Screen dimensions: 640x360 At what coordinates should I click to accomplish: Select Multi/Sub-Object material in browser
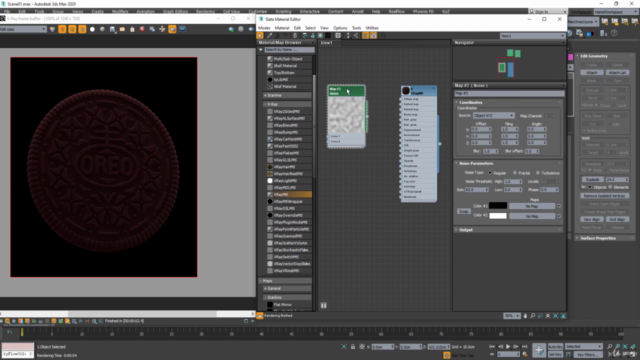[289, 59]
